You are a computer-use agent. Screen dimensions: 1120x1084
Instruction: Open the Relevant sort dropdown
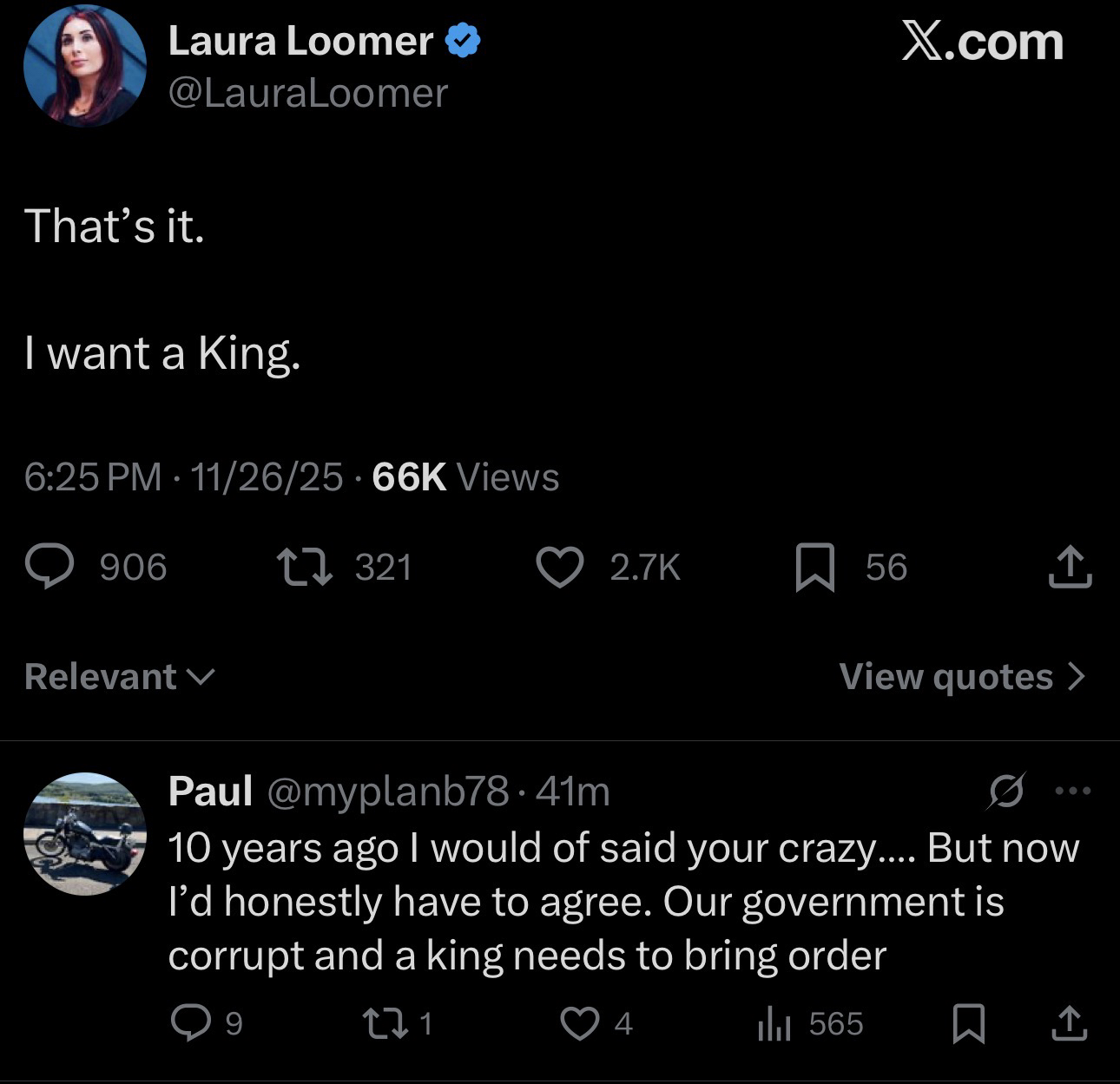[x=119, y=677]
